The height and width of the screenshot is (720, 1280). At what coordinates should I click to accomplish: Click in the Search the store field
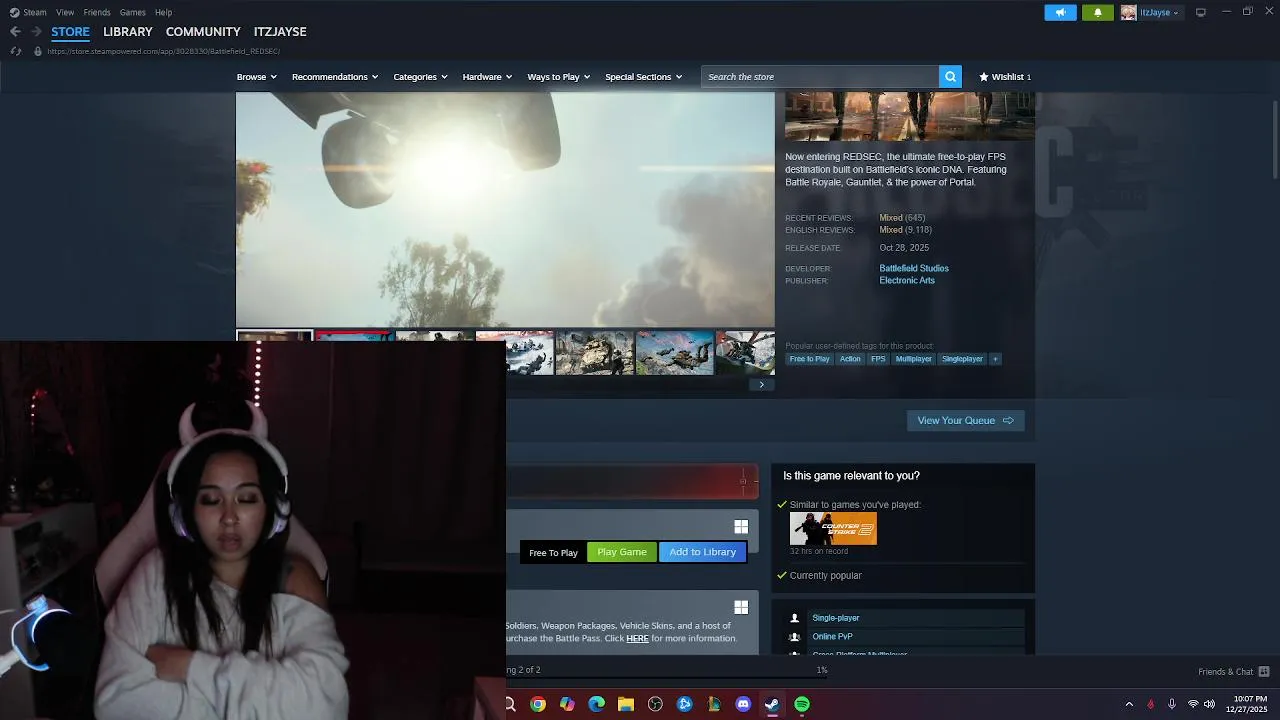820,77
